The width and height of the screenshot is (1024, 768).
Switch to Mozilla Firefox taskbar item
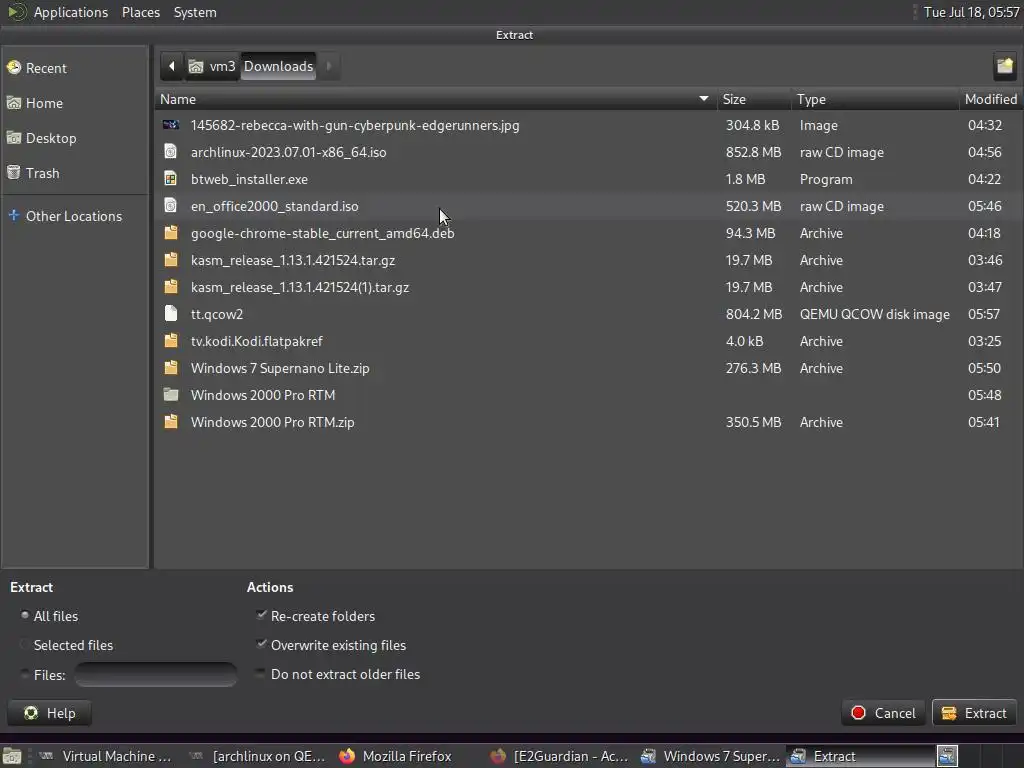click(408, 756)
